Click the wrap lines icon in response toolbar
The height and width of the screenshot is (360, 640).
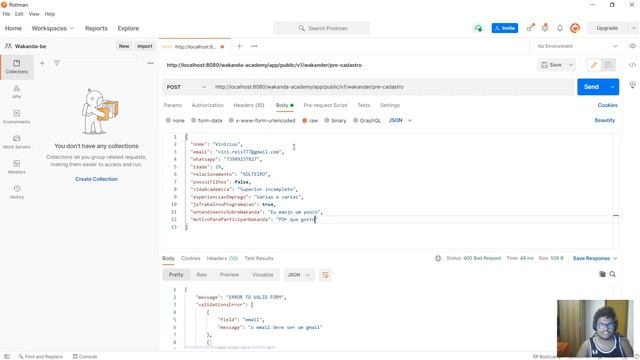(325, 275)
